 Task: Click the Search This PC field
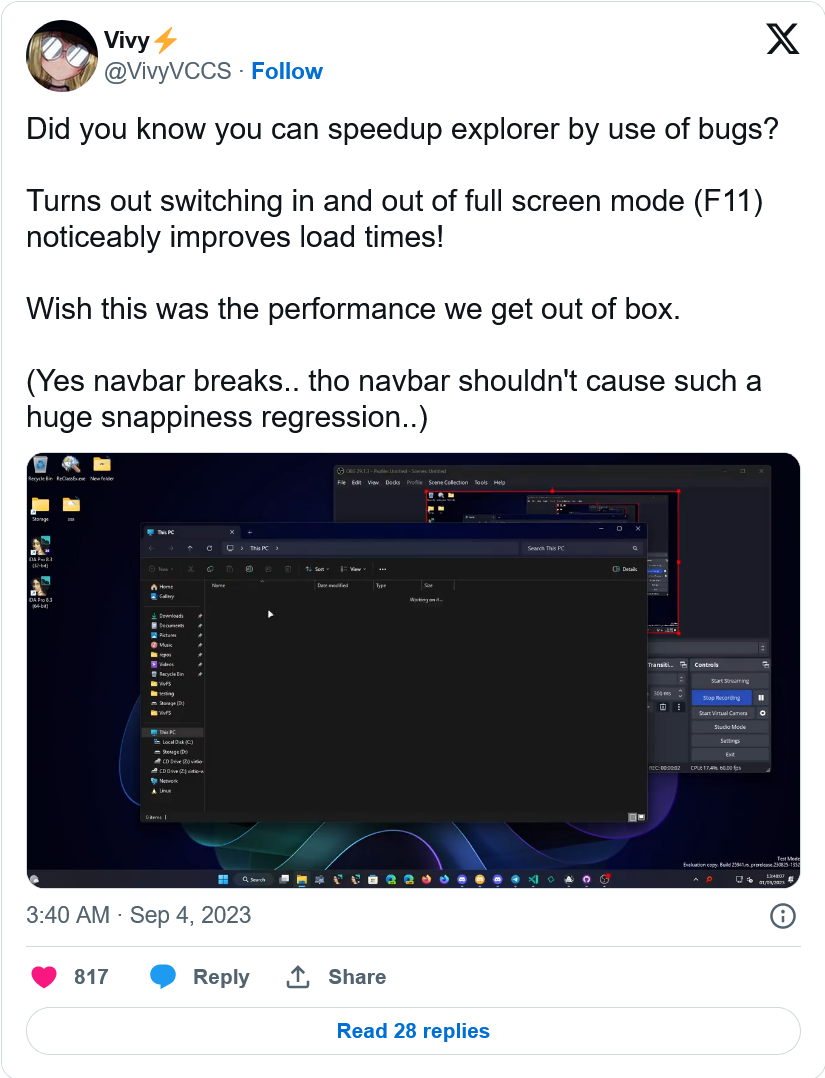581,549
